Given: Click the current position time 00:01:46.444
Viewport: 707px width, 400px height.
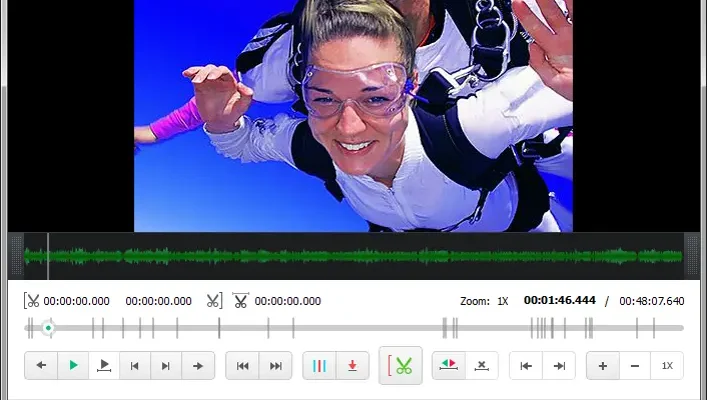Looking at the screenshot, I should pos(560,300).
